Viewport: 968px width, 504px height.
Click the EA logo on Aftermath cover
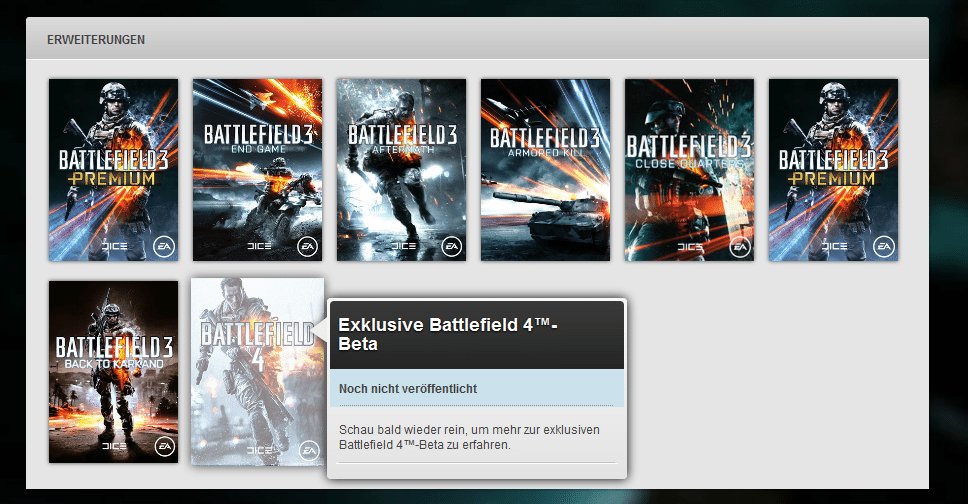pos(451,245)
